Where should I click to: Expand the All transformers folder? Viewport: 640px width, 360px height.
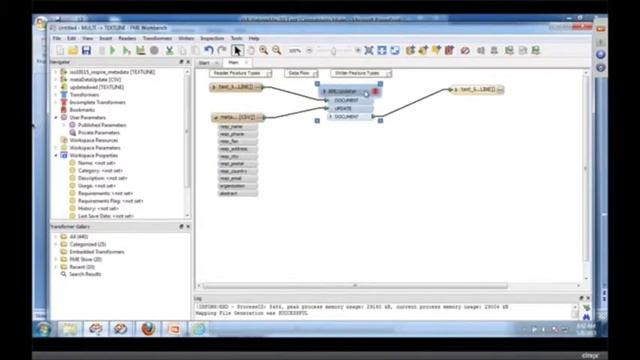[56, 237]
